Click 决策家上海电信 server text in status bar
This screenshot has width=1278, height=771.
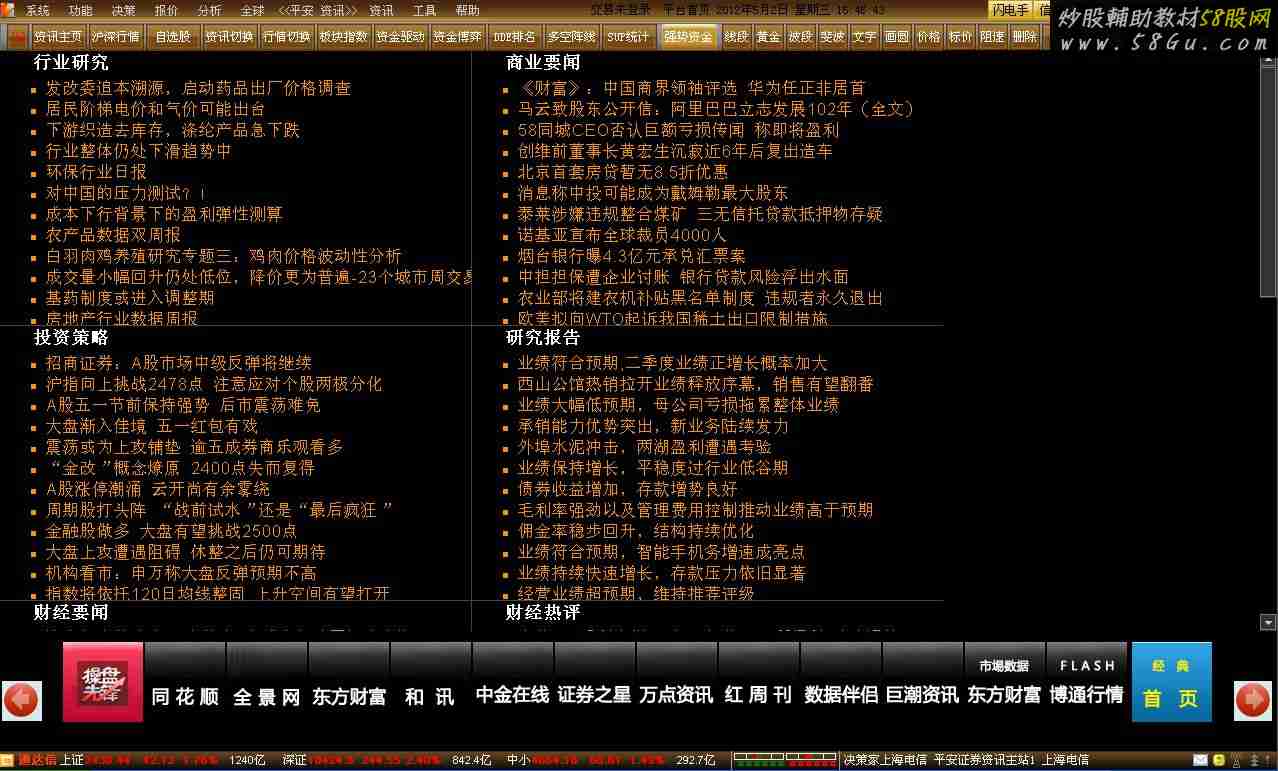886,760
